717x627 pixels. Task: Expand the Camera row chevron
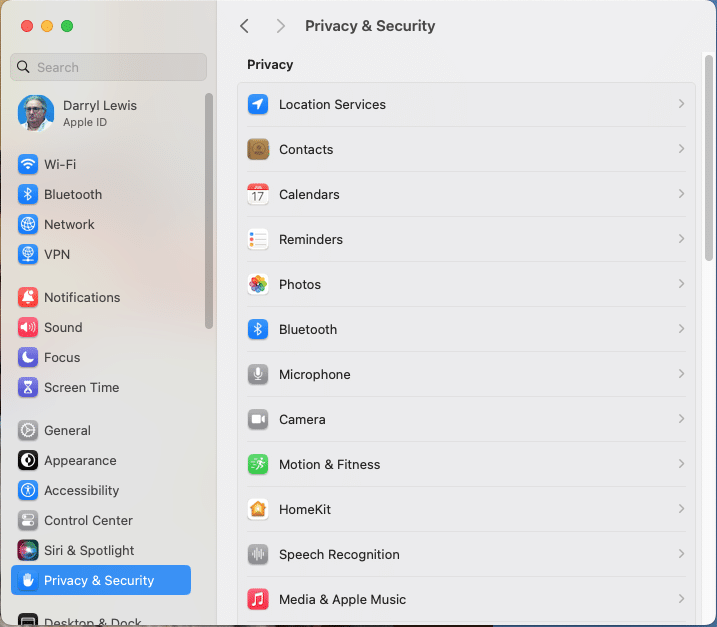tap(681, 419)
